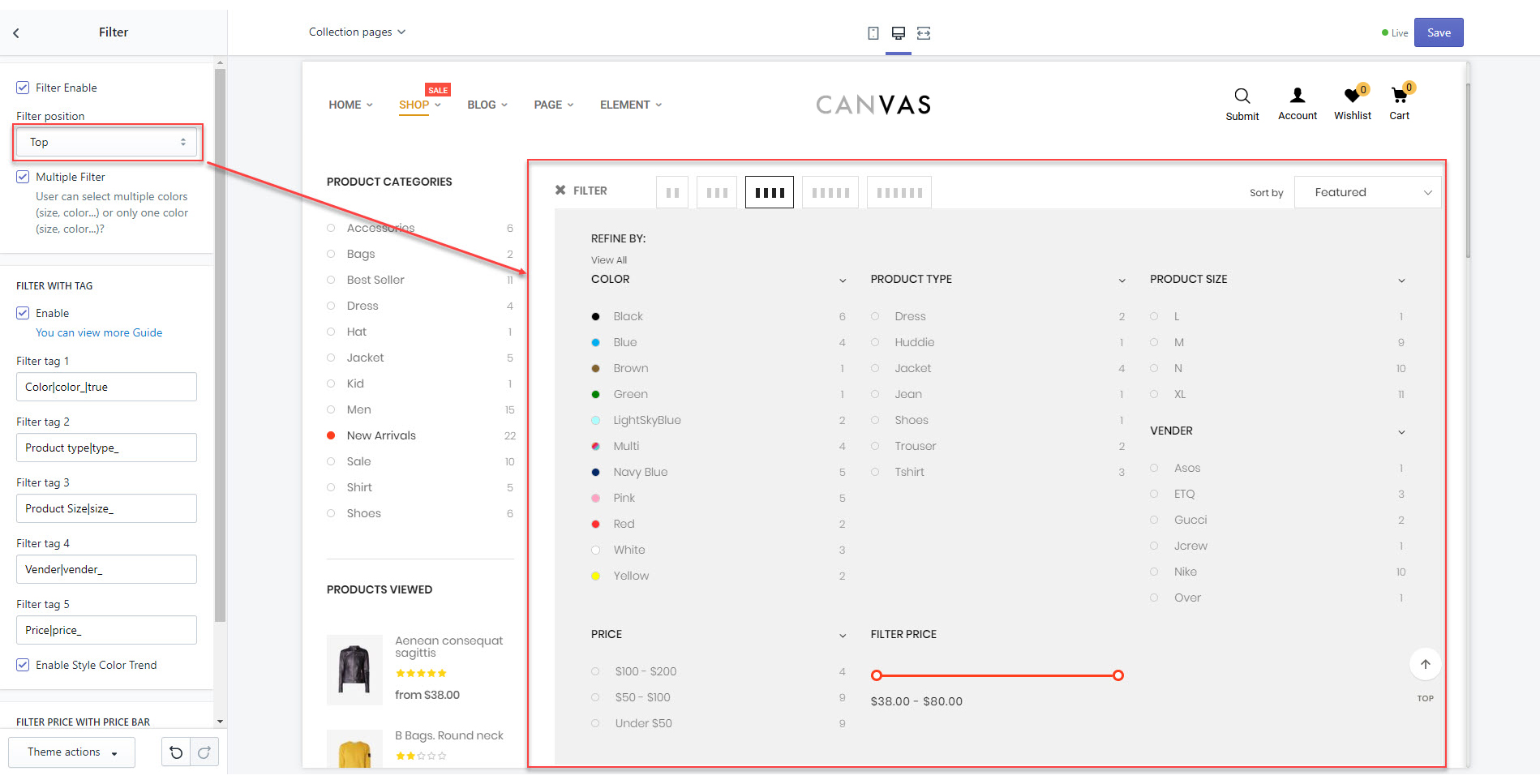Select two-column grid layout
Viewport: 1540px width, 784px height.
pyautogui.click(x=672, y=192)
